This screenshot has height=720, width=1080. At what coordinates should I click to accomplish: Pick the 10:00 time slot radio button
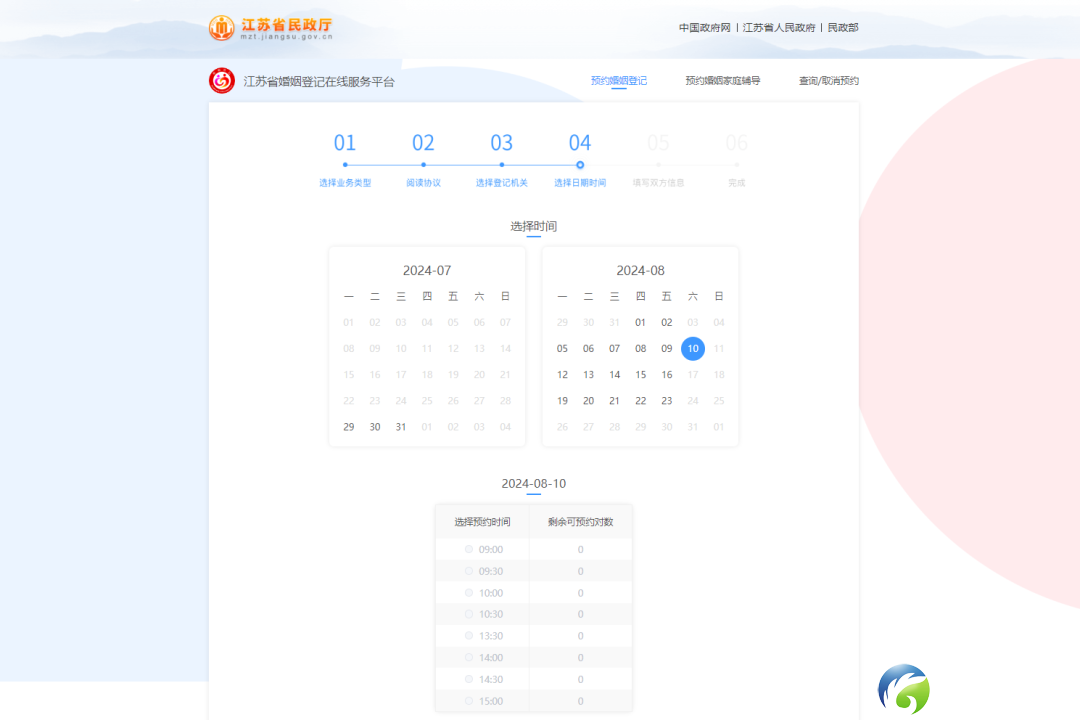[x=469, y=593]
